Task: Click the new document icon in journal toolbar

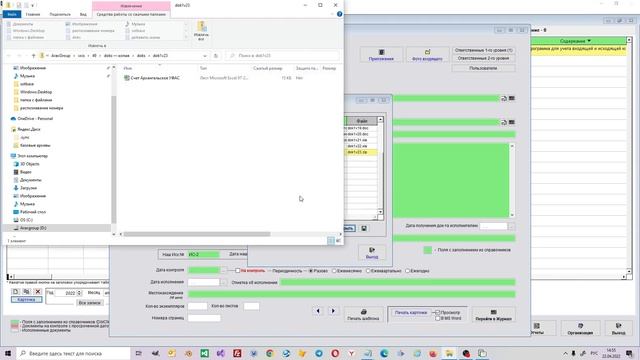Action: [x=16, y=291]
